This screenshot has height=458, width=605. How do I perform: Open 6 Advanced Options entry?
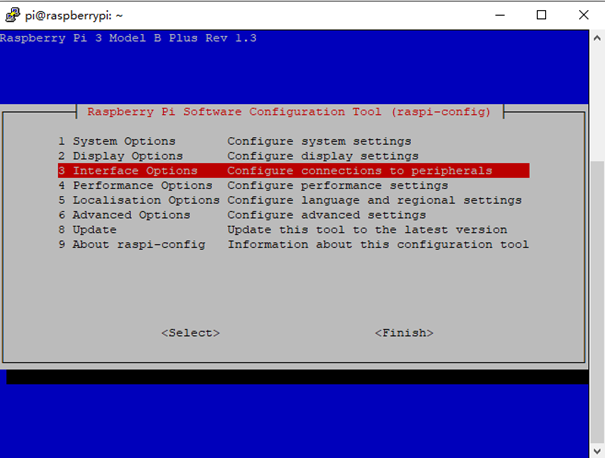[x=293, y=215]
